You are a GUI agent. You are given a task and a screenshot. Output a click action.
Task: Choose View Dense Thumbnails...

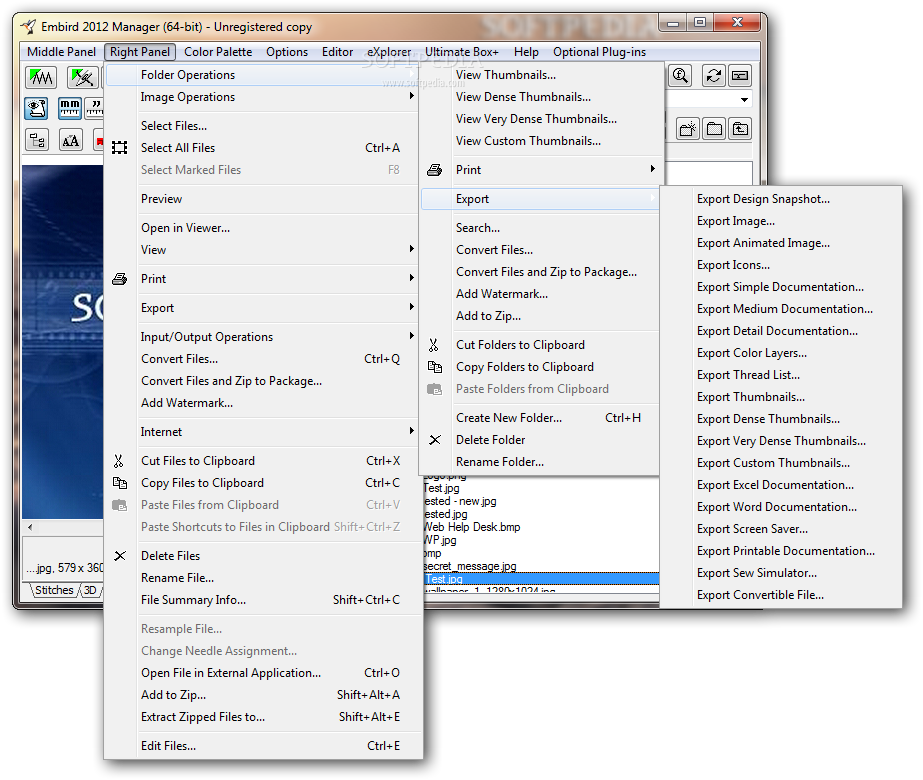[x=523, y=97]
